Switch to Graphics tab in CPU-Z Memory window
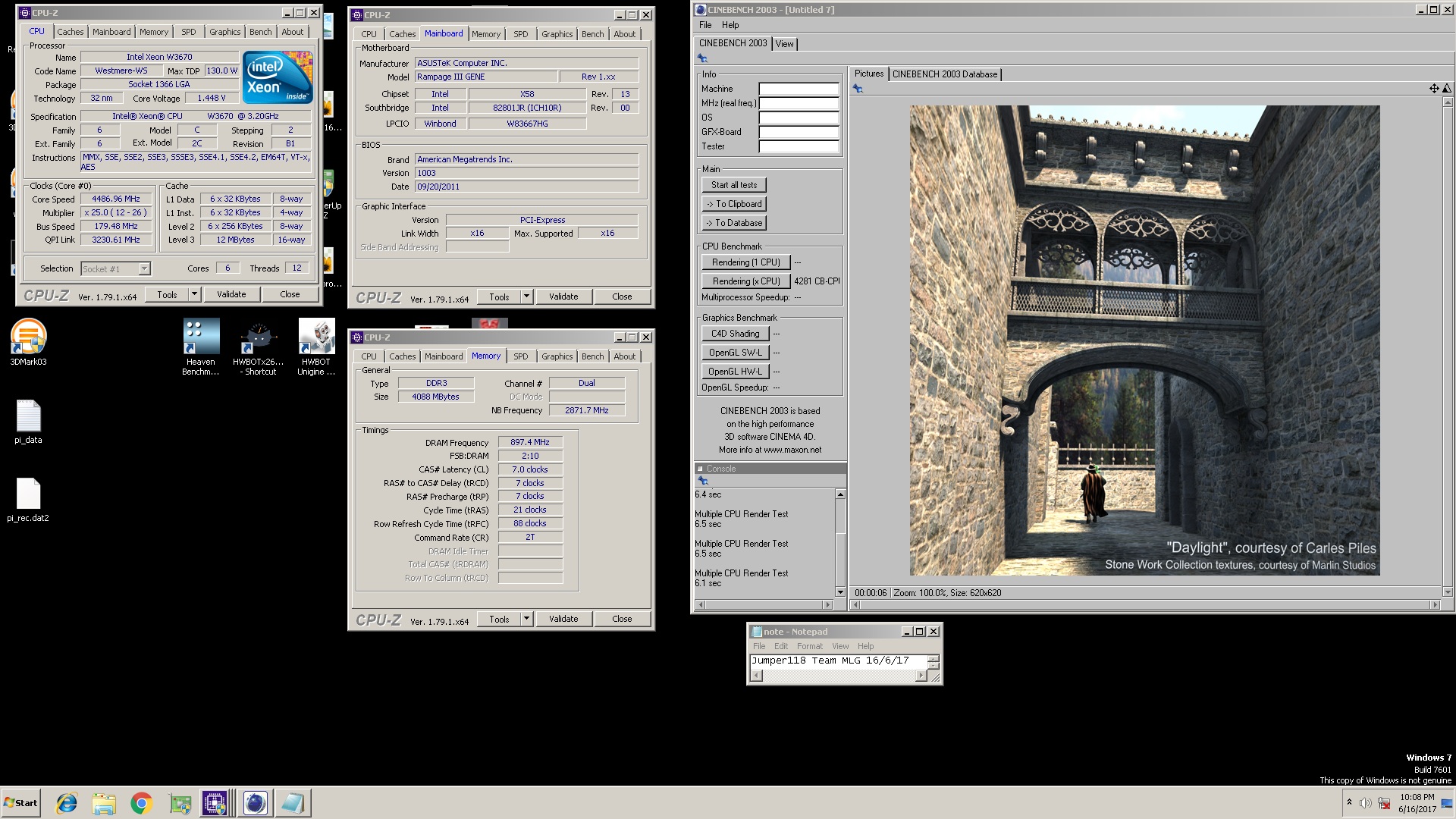This screenshot has height=819, width=1456. (x=557, y=356)
